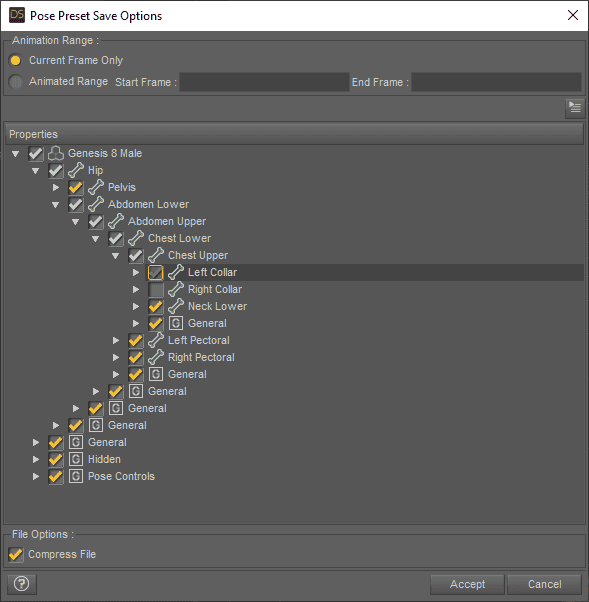Select the Left Collar tree row label
Image resolution: width=589 pixels, height=602 pixels.
click(x=212, y=272)
